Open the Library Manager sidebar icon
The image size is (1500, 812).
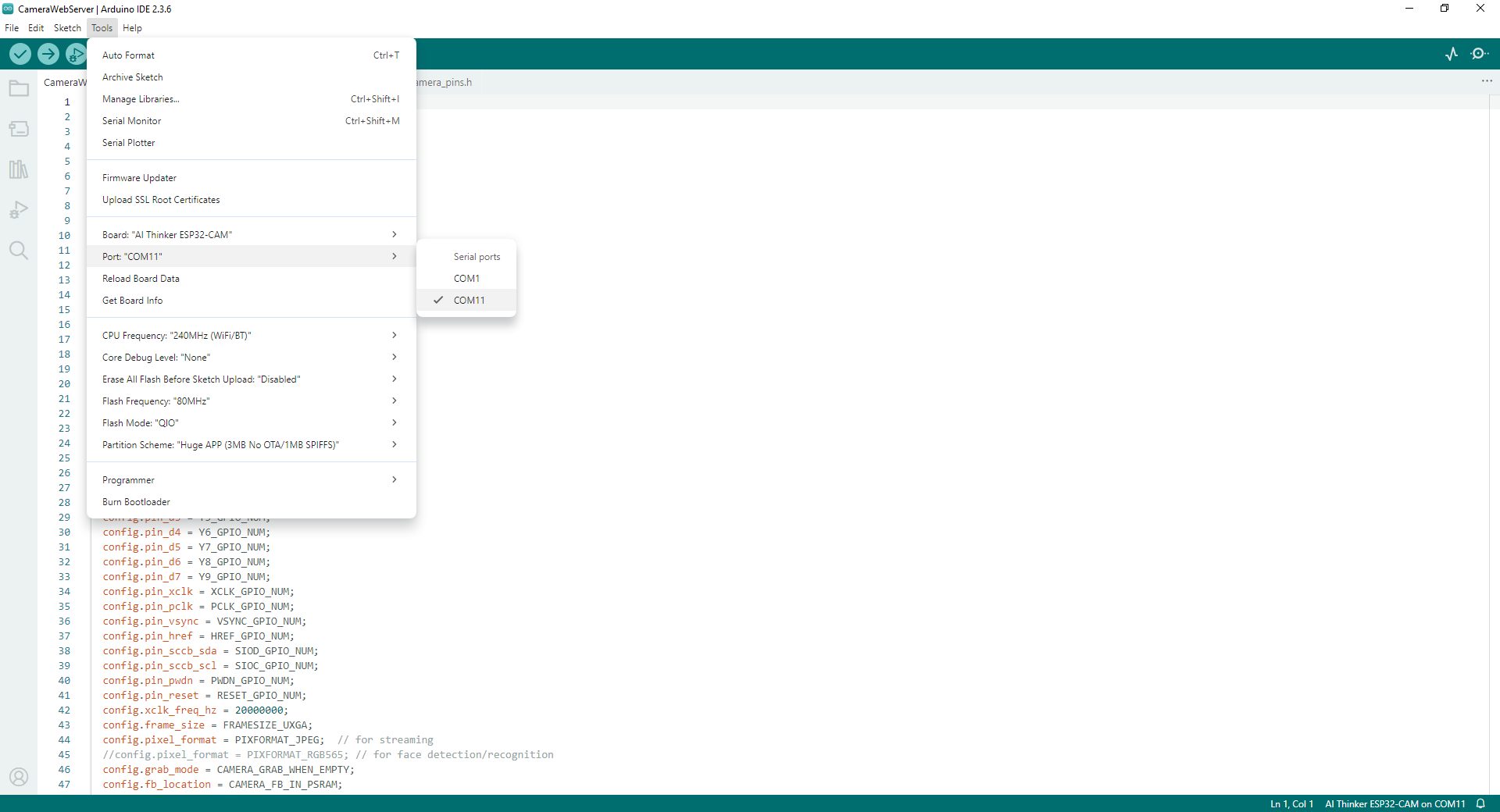(x=19, y=169)
